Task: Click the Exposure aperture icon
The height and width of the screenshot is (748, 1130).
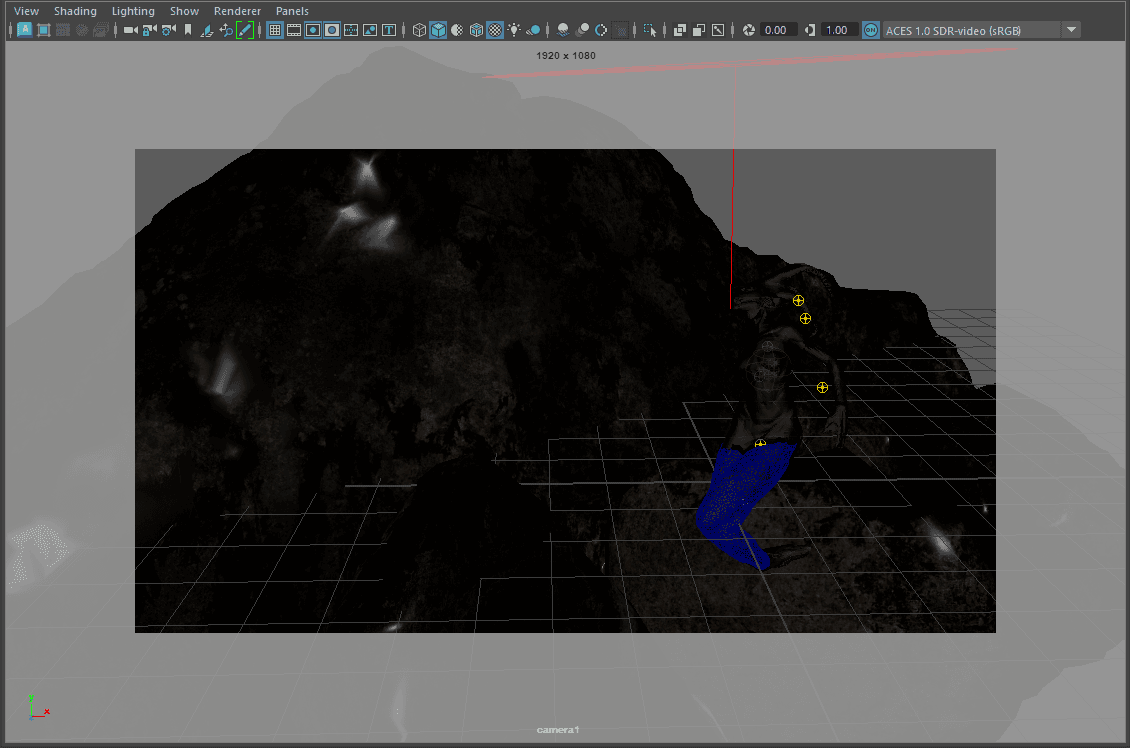Action: pyautogui.click(x=749, y=30)
